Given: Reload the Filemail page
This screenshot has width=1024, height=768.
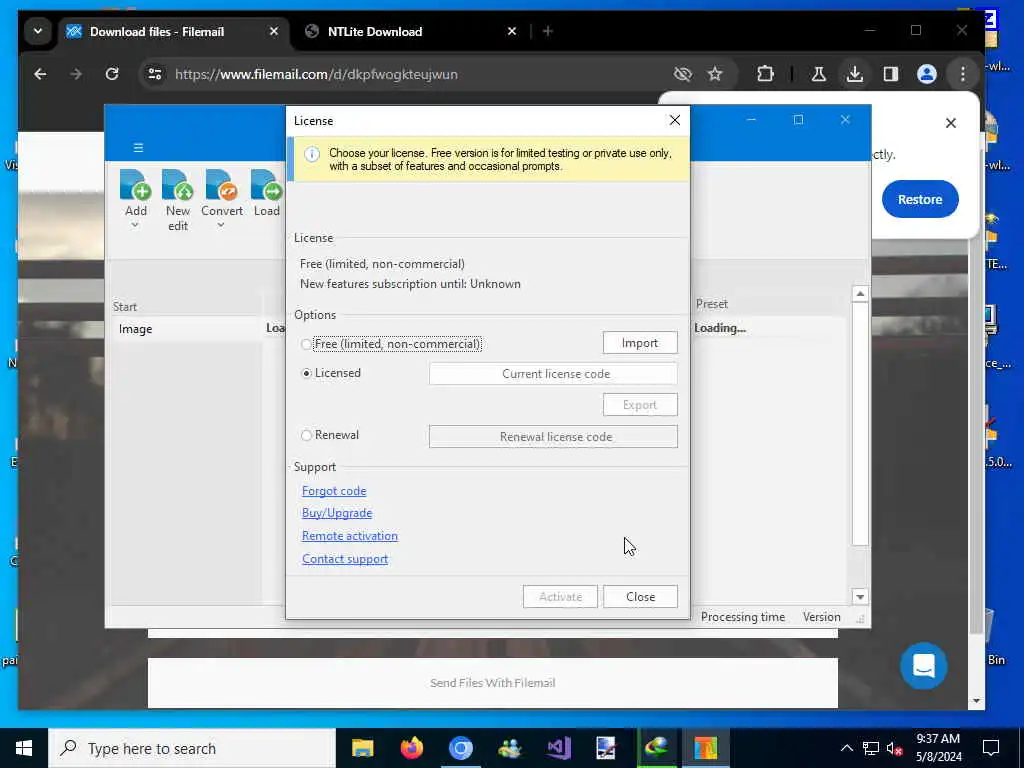Looking at the screenshot, I should tap(112, 74).
